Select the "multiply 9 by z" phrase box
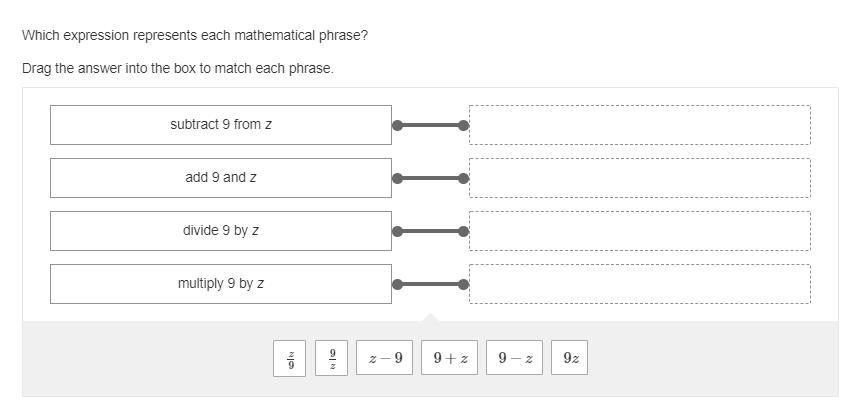The image size is (862, 410). 221,284
